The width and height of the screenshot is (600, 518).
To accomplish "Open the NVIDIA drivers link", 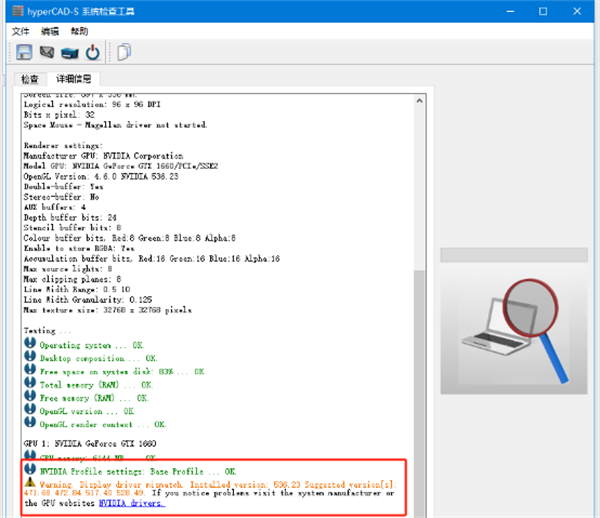I will click(131, 504).
